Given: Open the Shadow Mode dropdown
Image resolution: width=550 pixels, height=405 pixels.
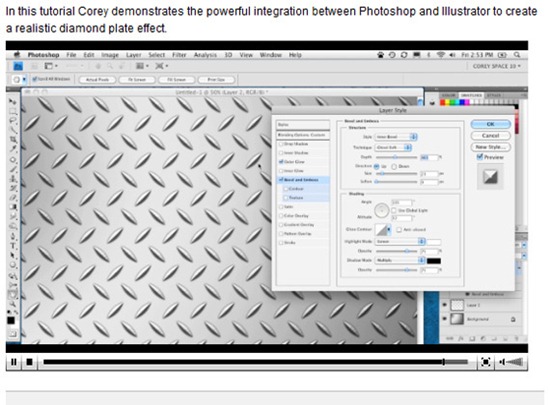Looking at the screenshot, I should (x=400, y=260).
